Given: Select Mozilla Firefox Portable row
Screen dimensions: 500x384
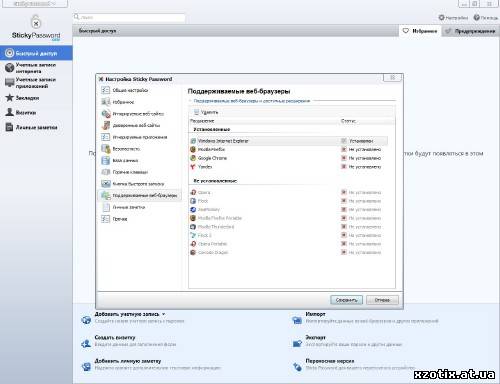Looking at the screenshot, I should [289, 218].
